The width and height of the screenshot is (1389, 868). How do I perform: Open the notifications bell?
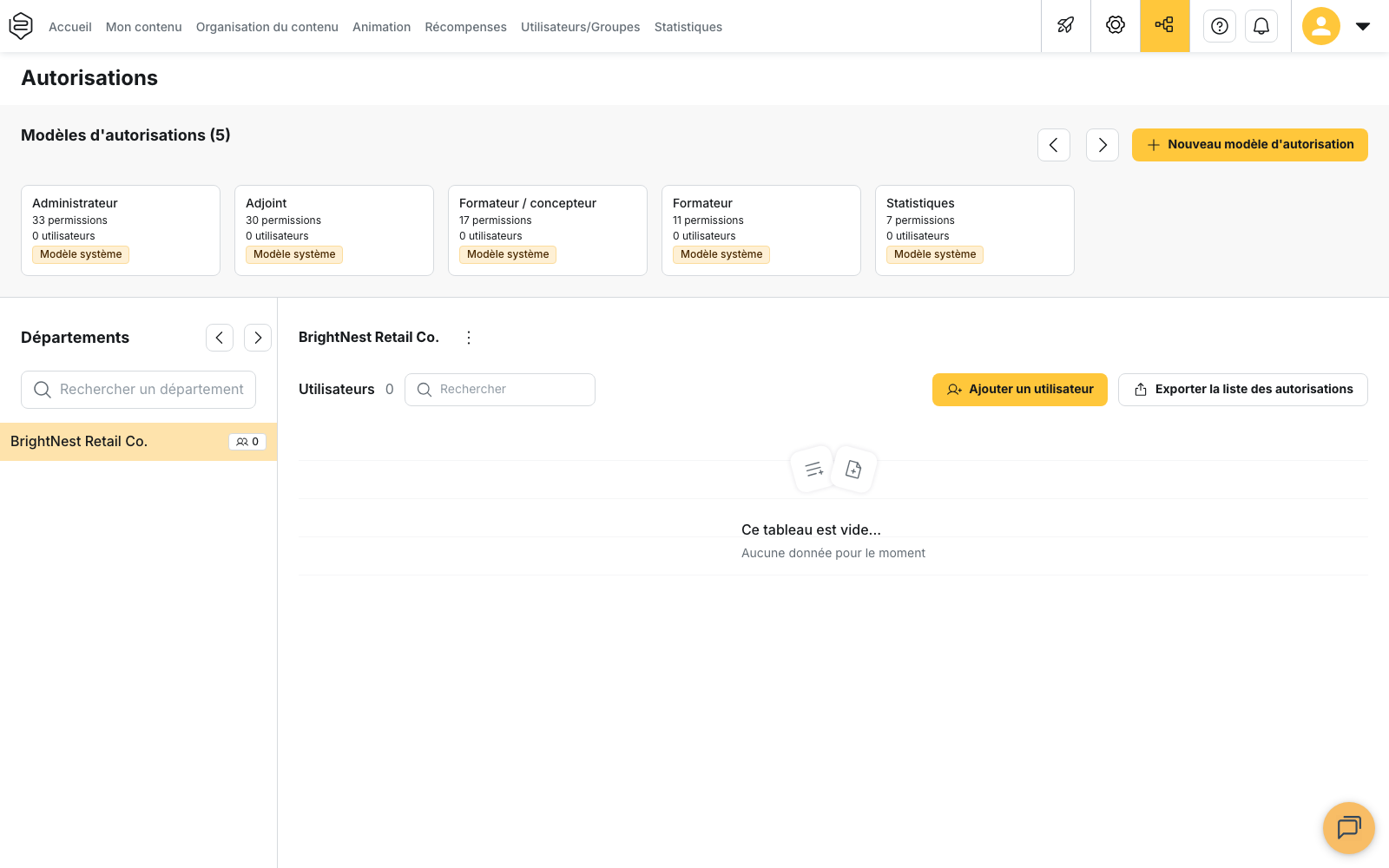1261,26
